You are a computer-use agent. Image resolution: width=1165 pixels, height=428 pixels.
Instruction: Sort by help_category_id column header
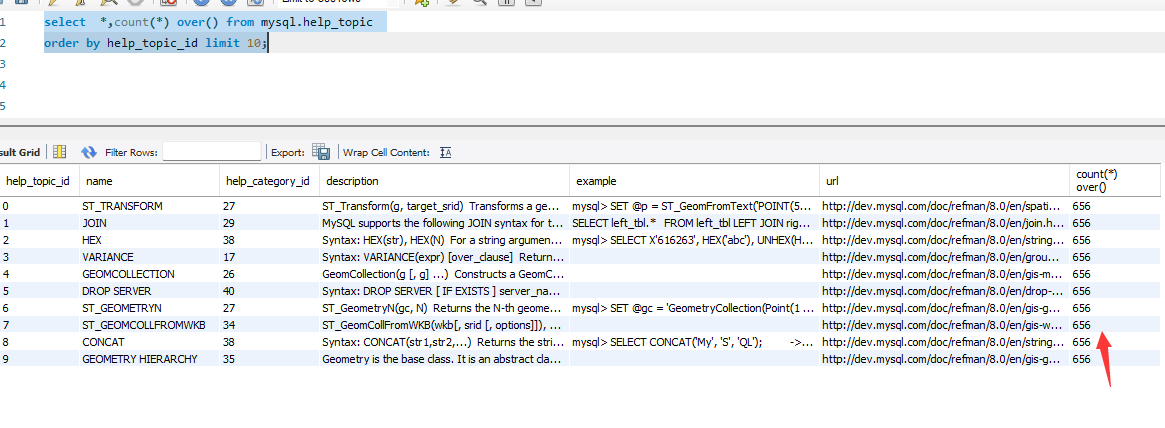coord(270,181)
